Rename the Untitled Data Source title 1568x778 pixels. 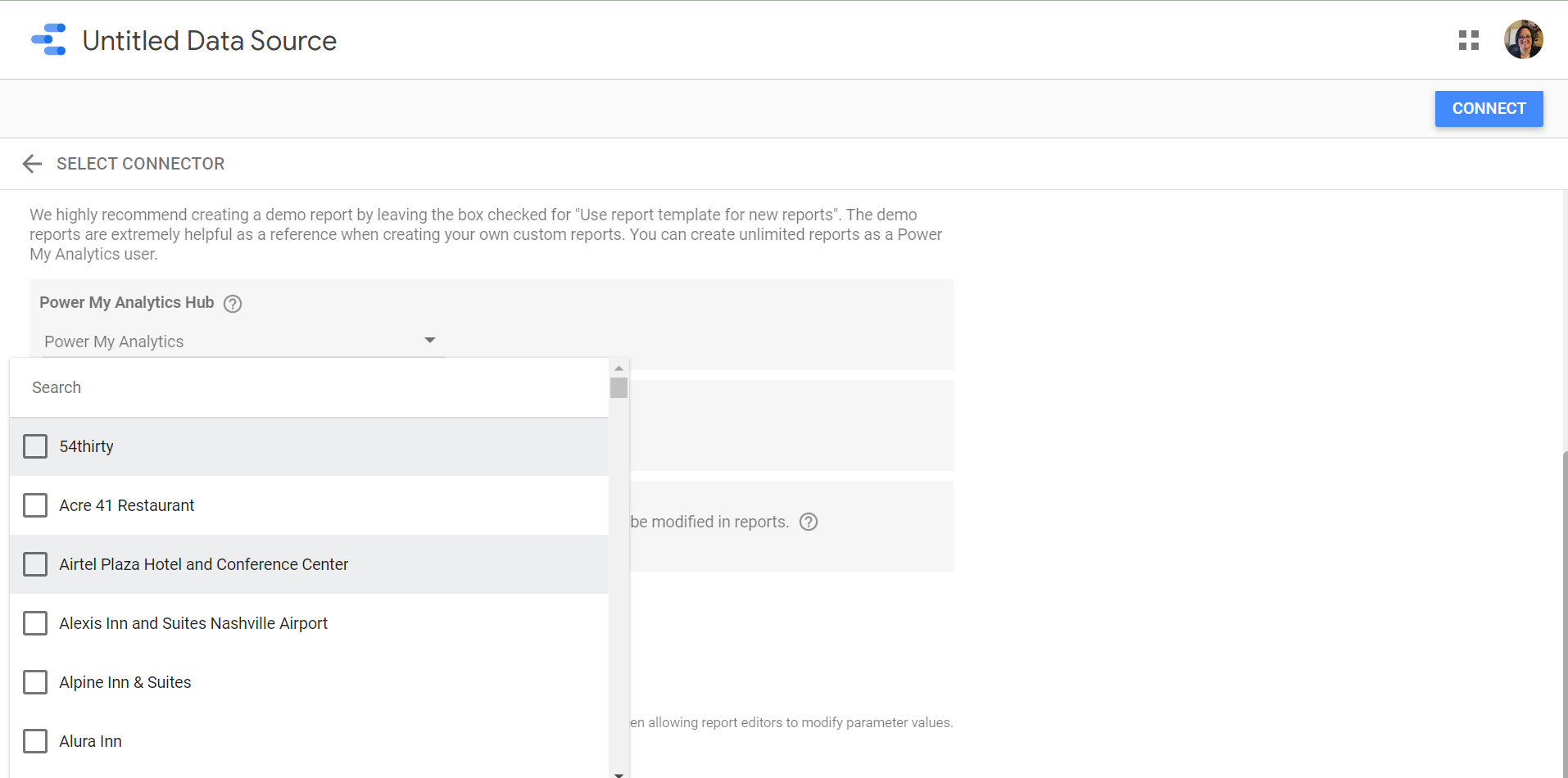[x=209, y=41]
